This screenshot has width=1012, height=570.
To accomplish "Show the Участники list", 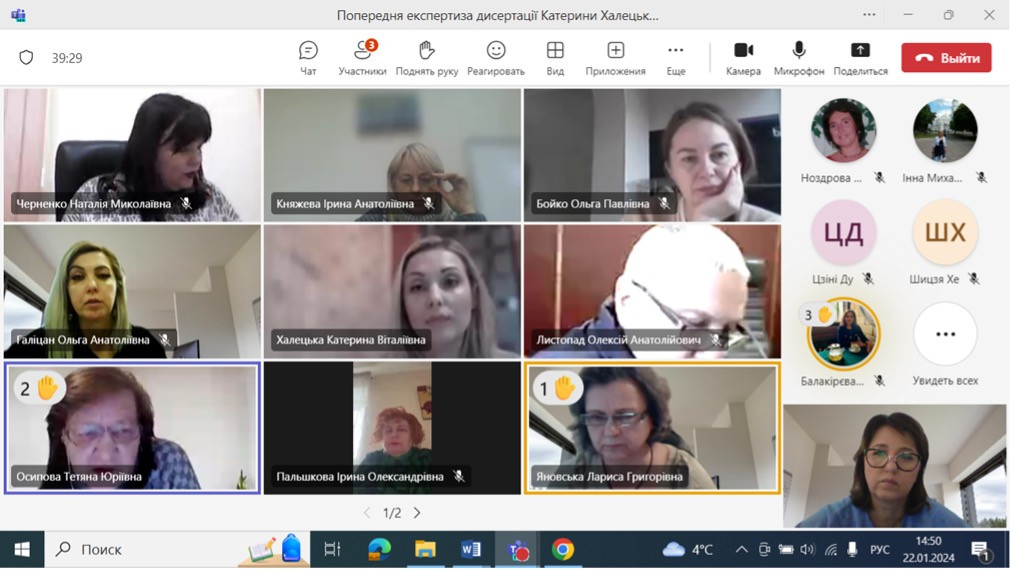I will [362, 58].
